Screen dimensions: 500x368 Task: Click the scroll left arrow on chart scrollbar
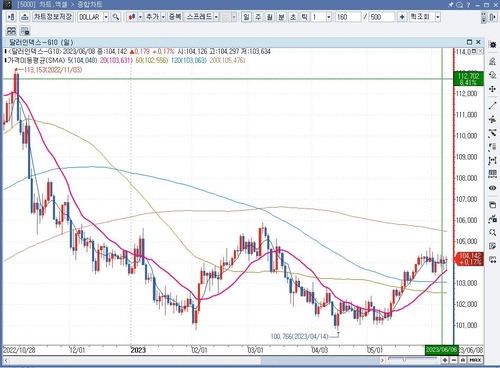coord(6,360)
